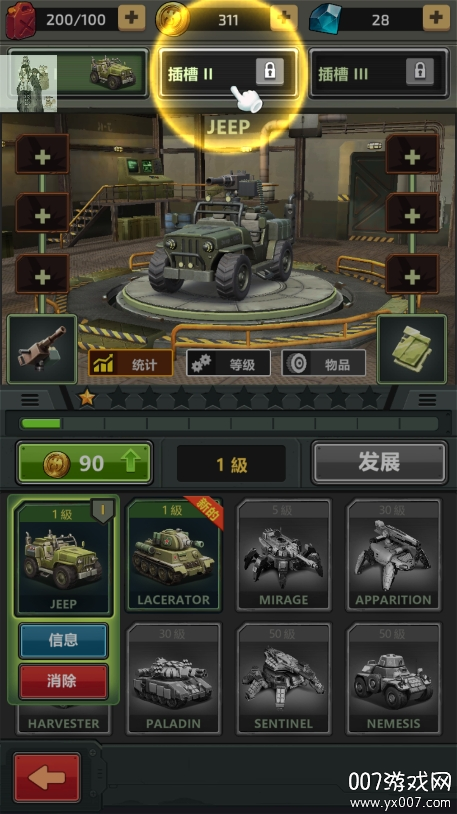
Task: Click the red back arrow button
Action: pyautogui.click(x=47, y=777)
